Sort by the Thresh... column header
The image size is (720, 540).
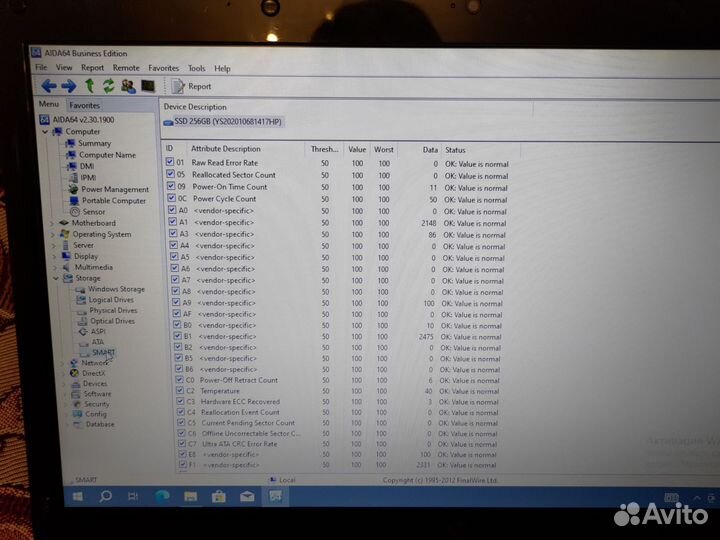click(x=324, y=149)
